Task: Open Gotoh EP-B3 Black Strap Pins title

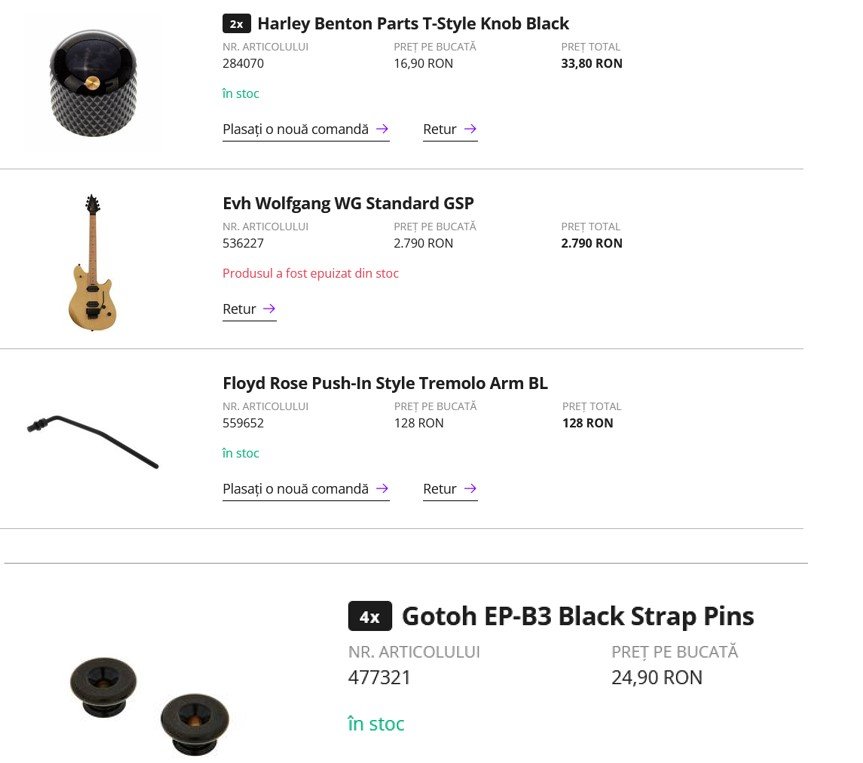Action: click(x=578, y=616)
